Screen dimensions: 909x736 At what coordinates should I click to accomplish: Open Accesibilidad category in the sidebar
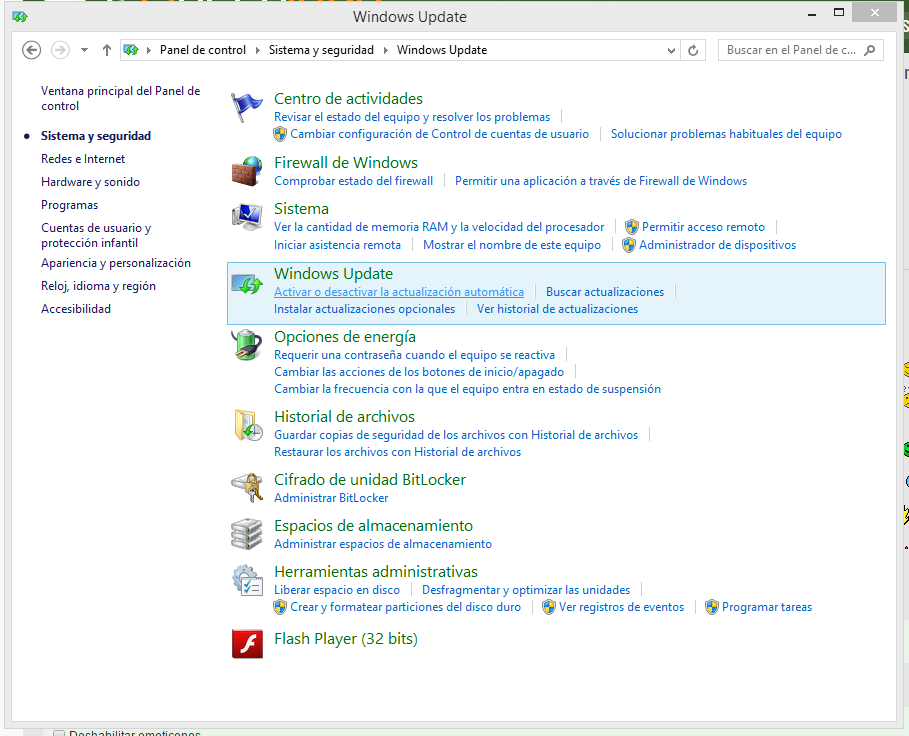coord(76,309)
